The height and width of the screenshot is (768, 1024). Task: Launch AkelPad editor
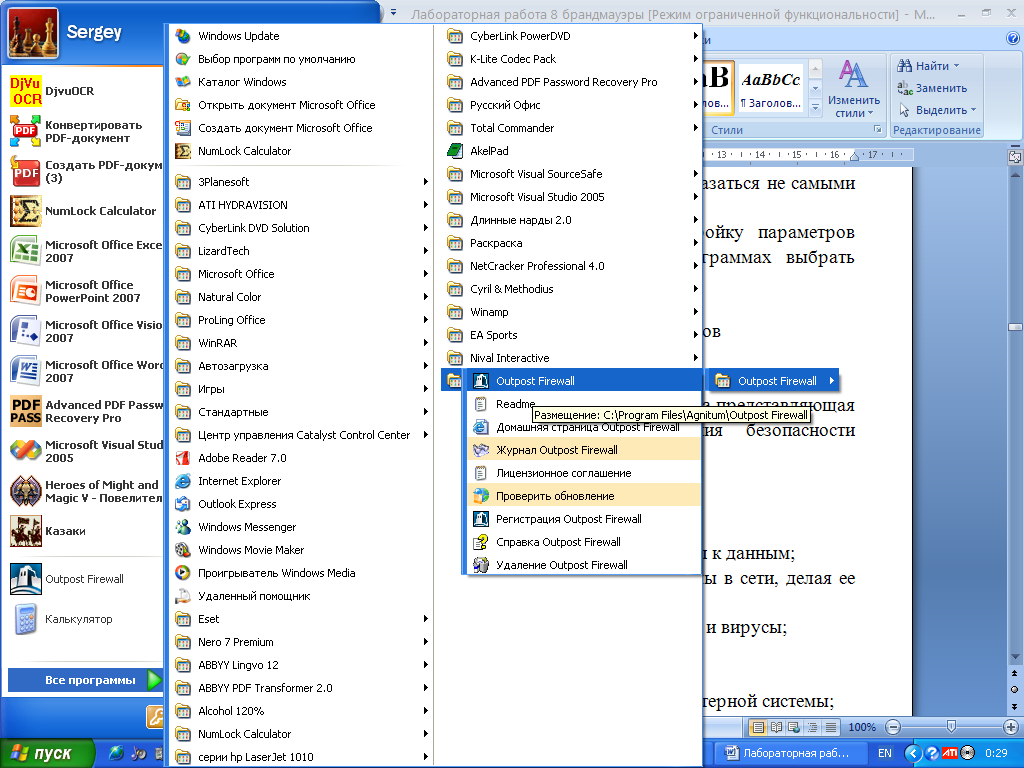[x=571, y=151]
